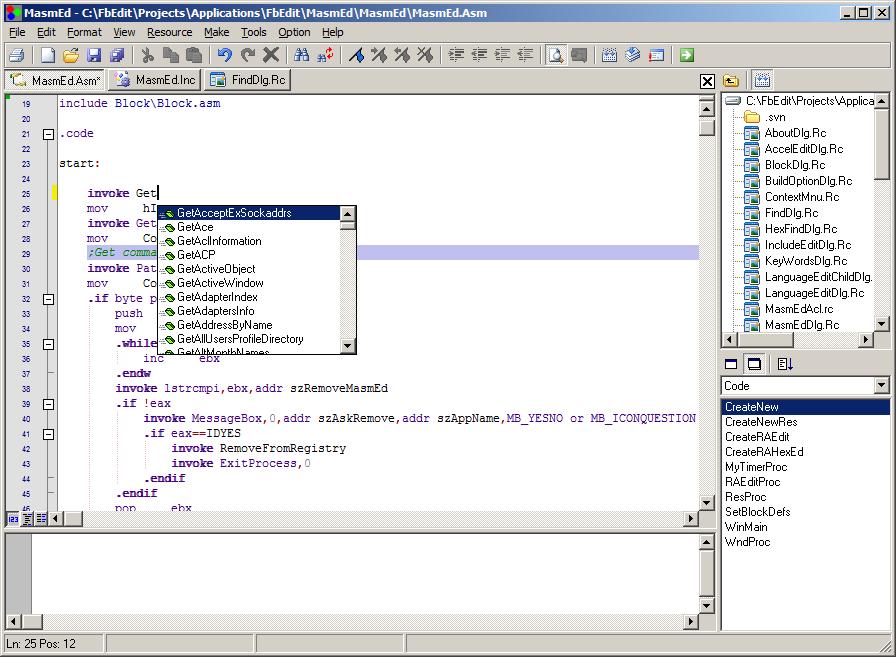Go up one folder in file browser
Viewport: 896px width, 657px height.
coord(731,81)
